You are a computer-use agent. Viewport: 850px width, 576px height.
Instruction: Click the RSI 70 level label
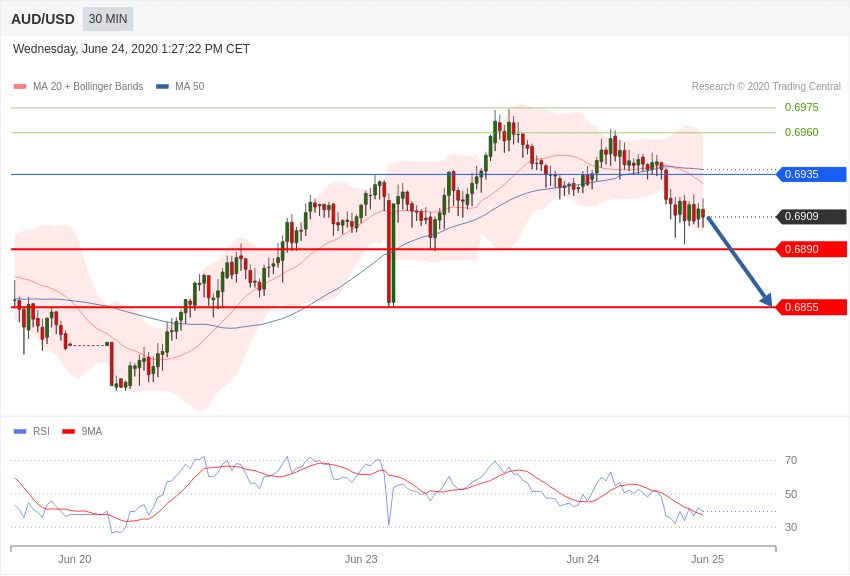pos(791,460)
